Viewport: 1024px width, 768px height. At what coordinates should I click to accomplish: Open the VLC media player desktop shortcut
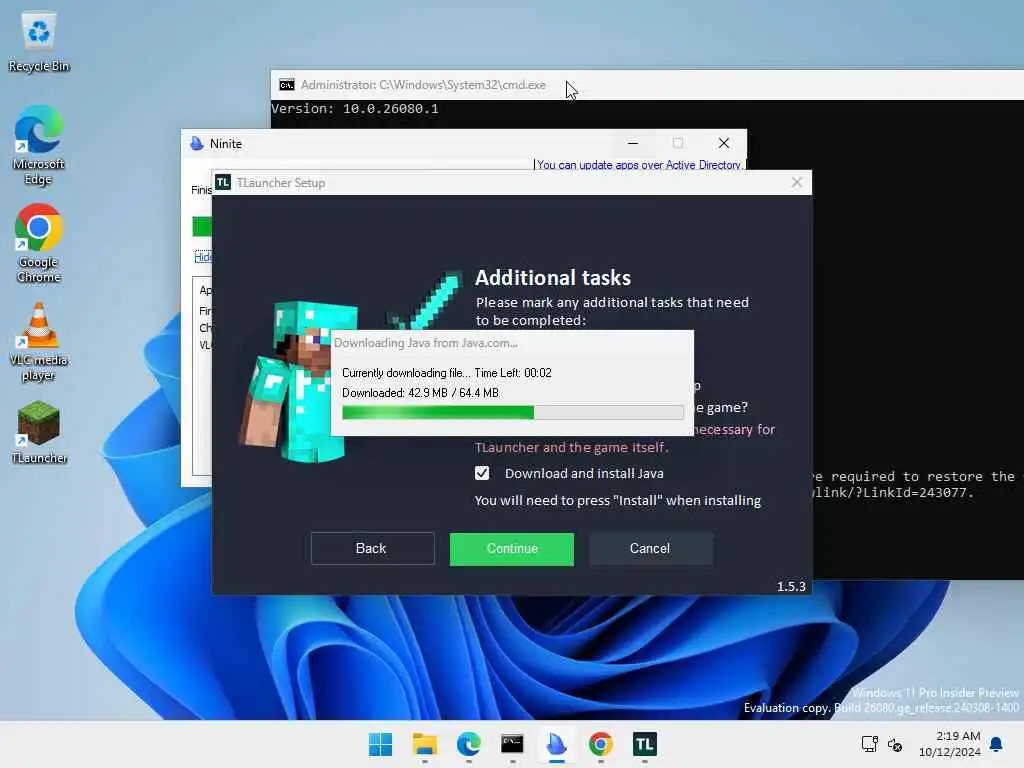point(39,342)
